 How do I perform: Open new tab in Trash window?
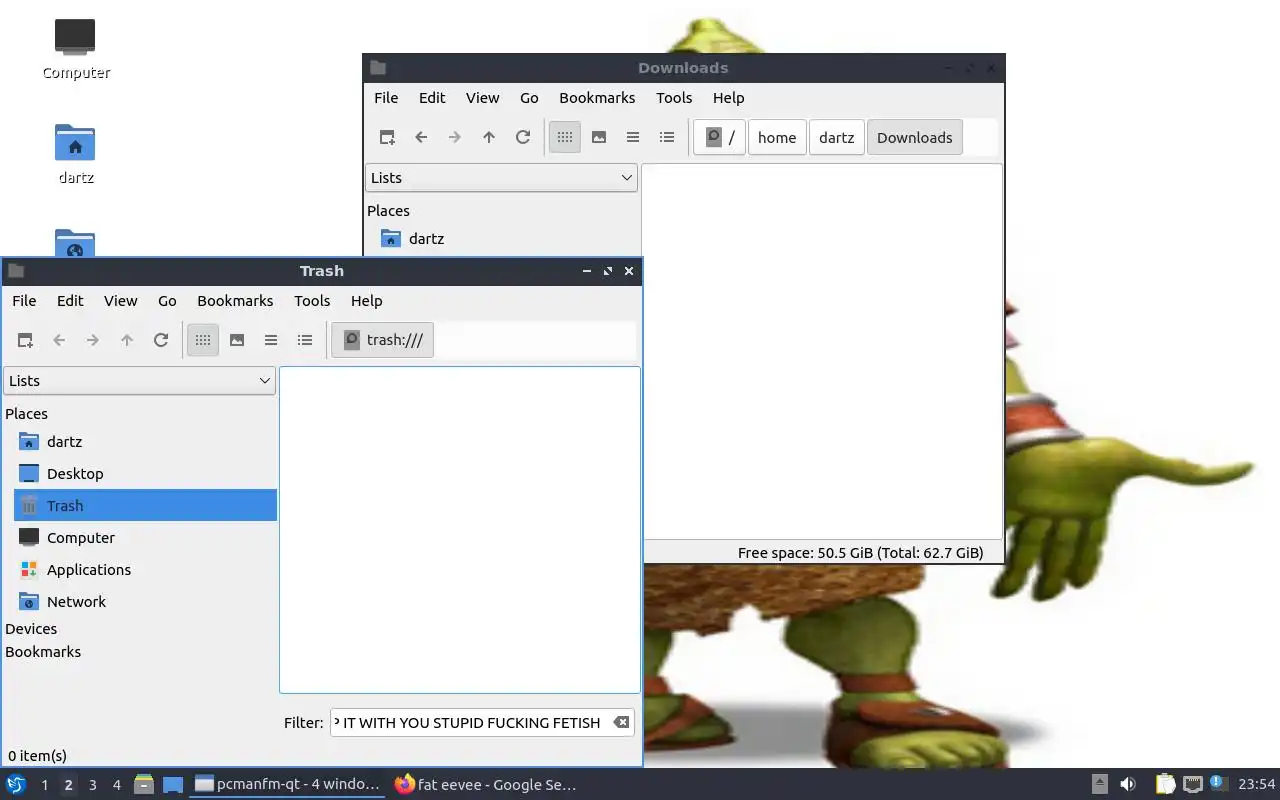click(x=25, y=340)
